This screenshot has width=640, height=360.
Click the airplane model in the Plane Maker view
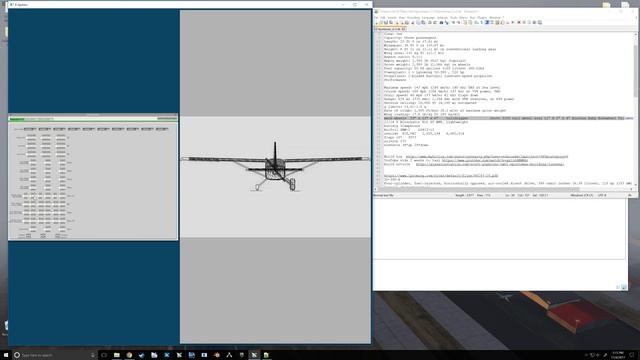click(275, 167)
